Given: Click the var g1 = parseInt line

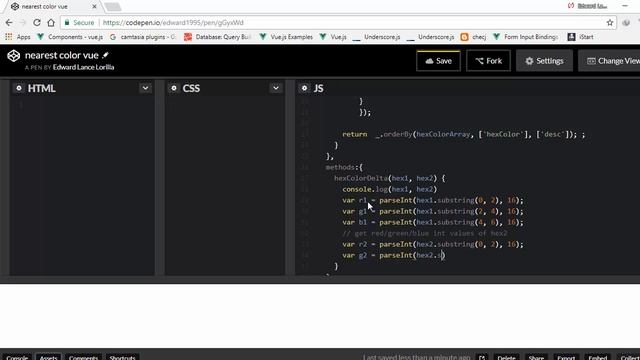Looking at the screenshot, I should [x=433, y=211].
